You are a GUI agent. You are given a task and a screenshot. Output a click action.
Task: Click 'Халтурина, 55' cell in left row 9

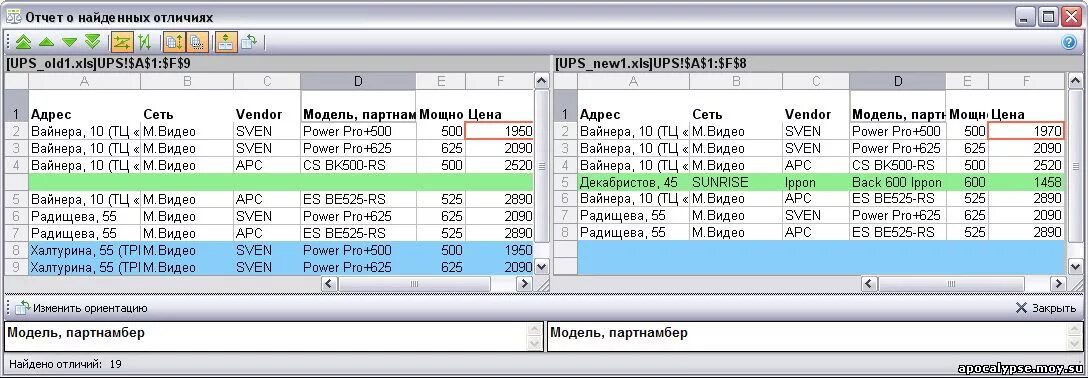coord(85,267)
